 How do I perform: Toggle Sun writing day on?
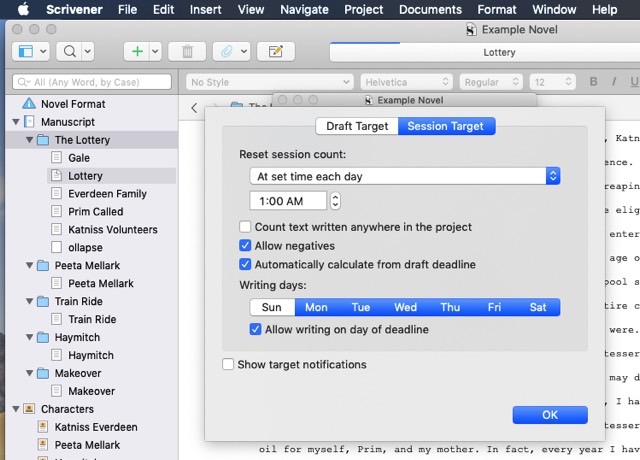pos(272,307)
